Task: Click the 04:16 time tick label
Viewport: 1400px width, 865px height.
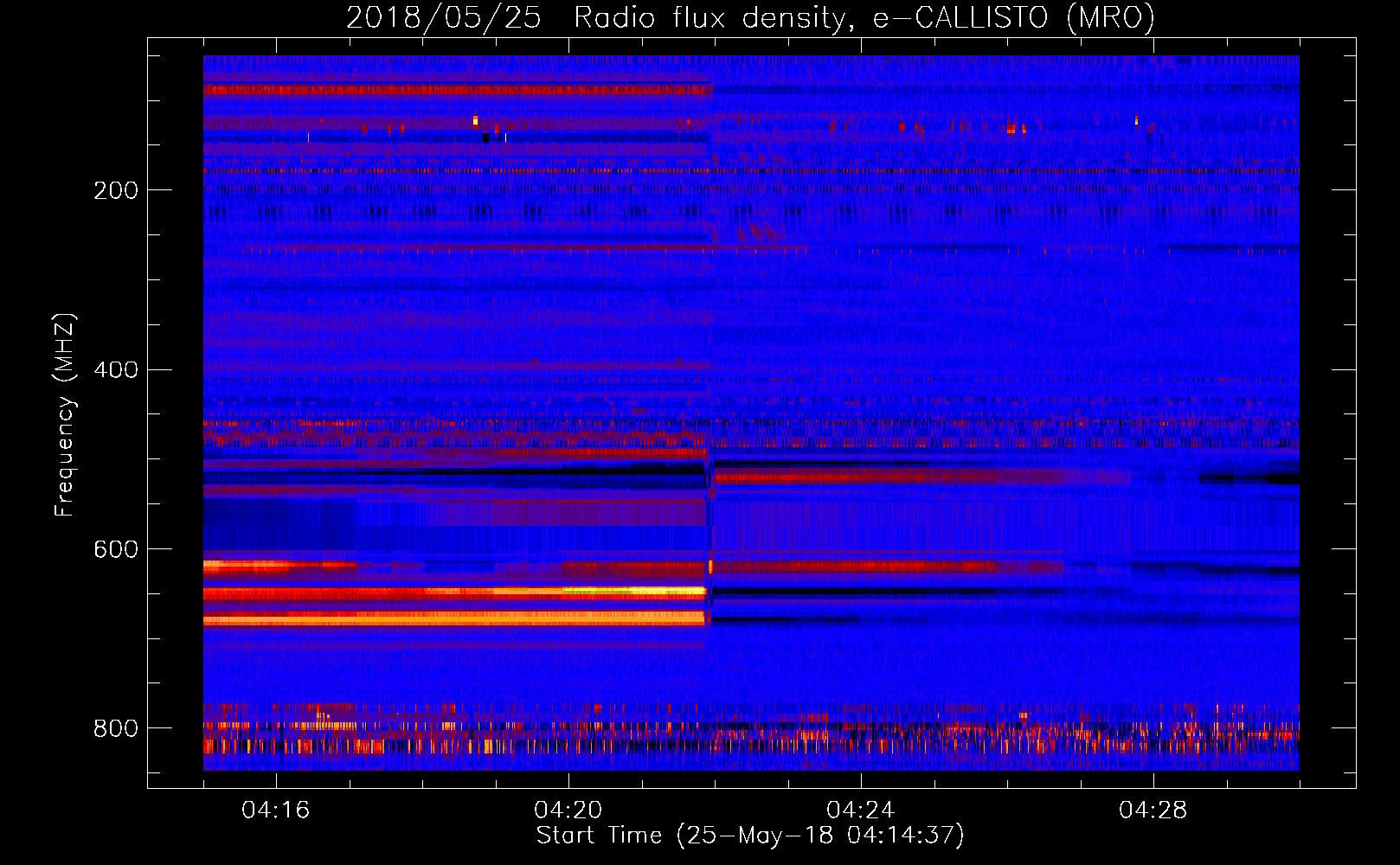Action: pyautogui.click(x=275, y=810)
